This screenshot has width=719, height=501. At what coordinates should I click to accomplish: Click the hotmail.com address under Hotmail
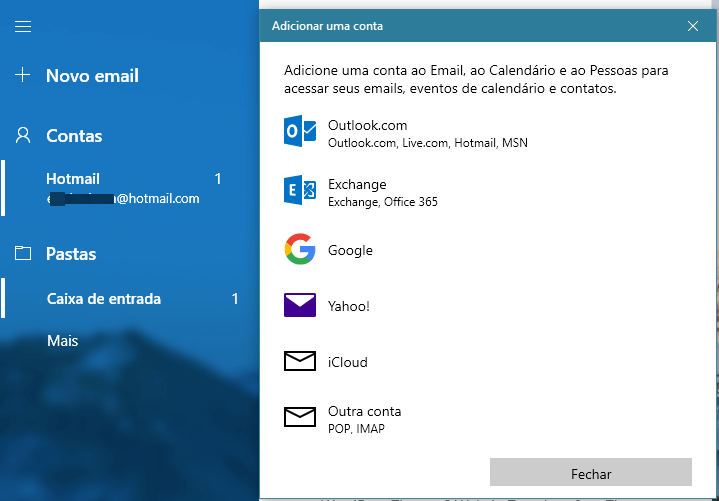(x=123, y=198)
